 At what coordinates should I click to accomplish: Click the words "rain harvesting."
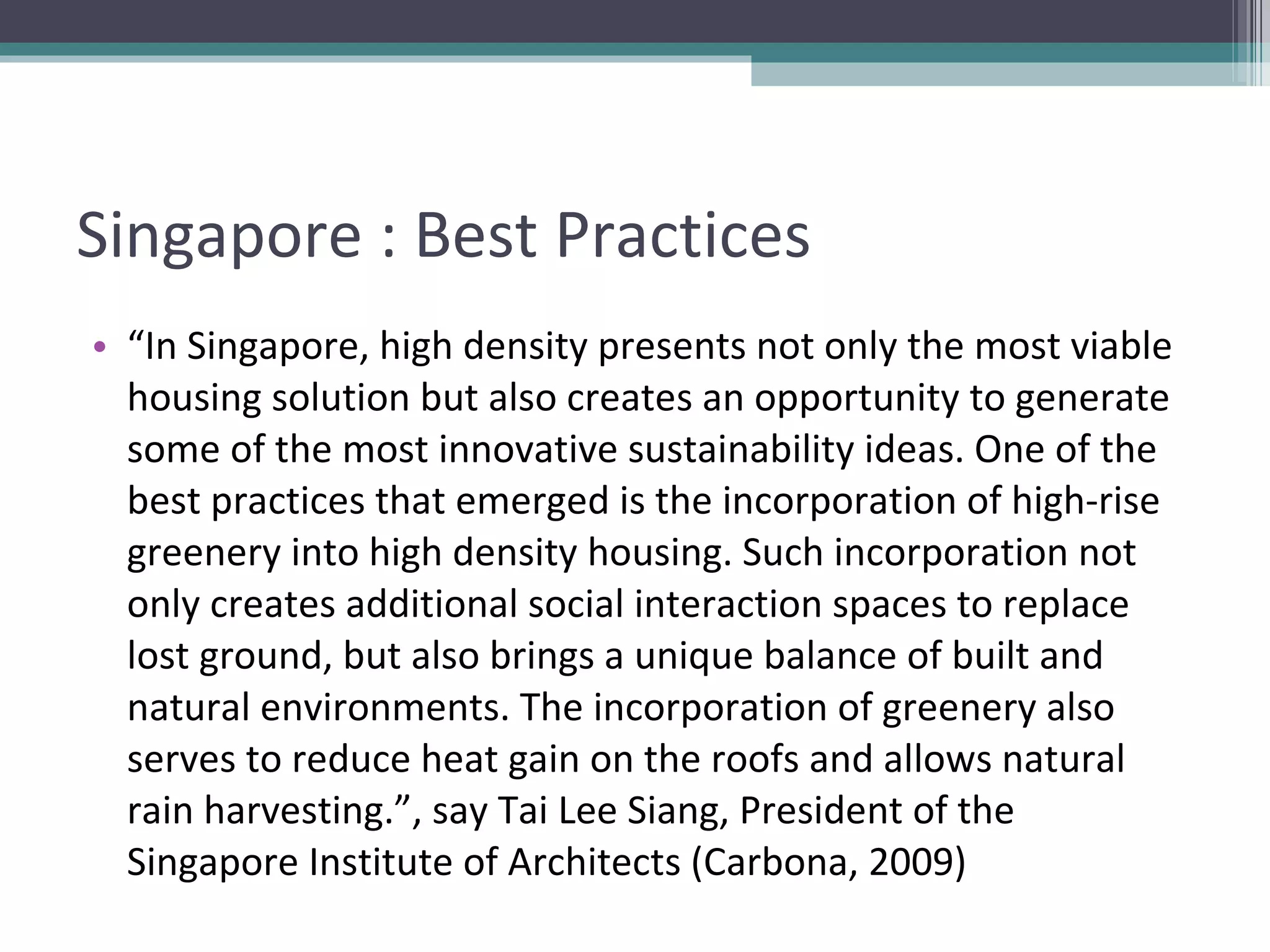coord(260,811)
